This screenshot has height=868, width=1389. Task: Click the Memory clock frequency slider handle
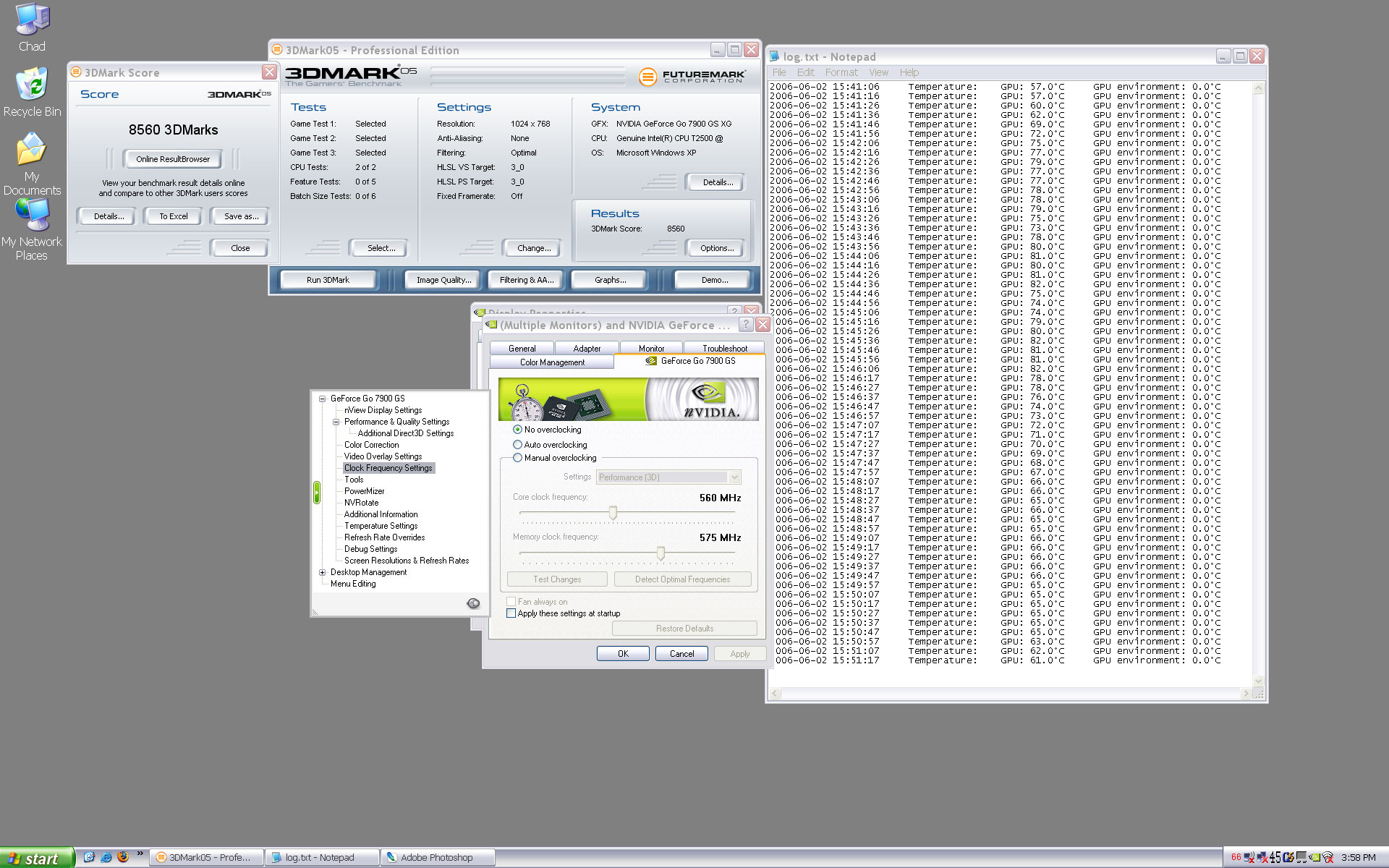[x=660, y=553]
